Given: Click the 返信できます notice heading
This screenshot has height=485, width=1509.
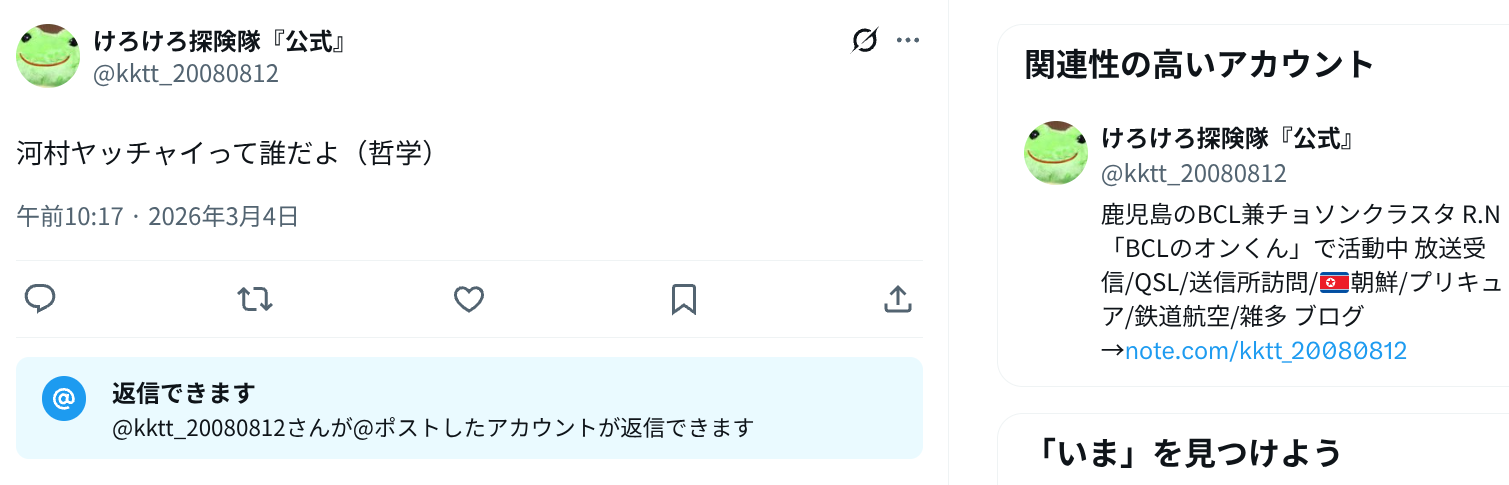Looking at the screenshot, I should coord(183,393).
